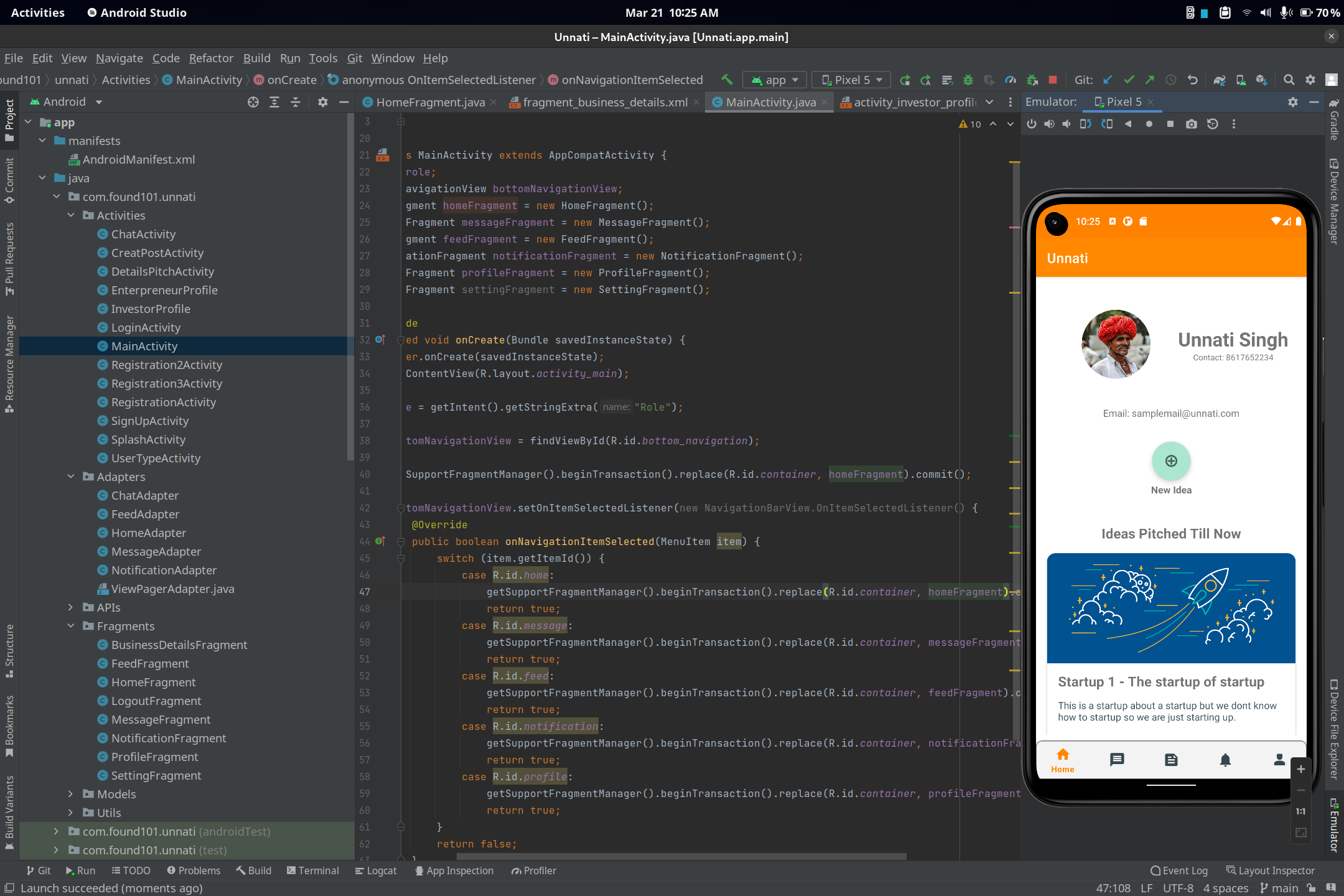Screen dimensions: 1344x896
Task: Open the SDK Manager toolbar icon
Action: coord(1262,80)
